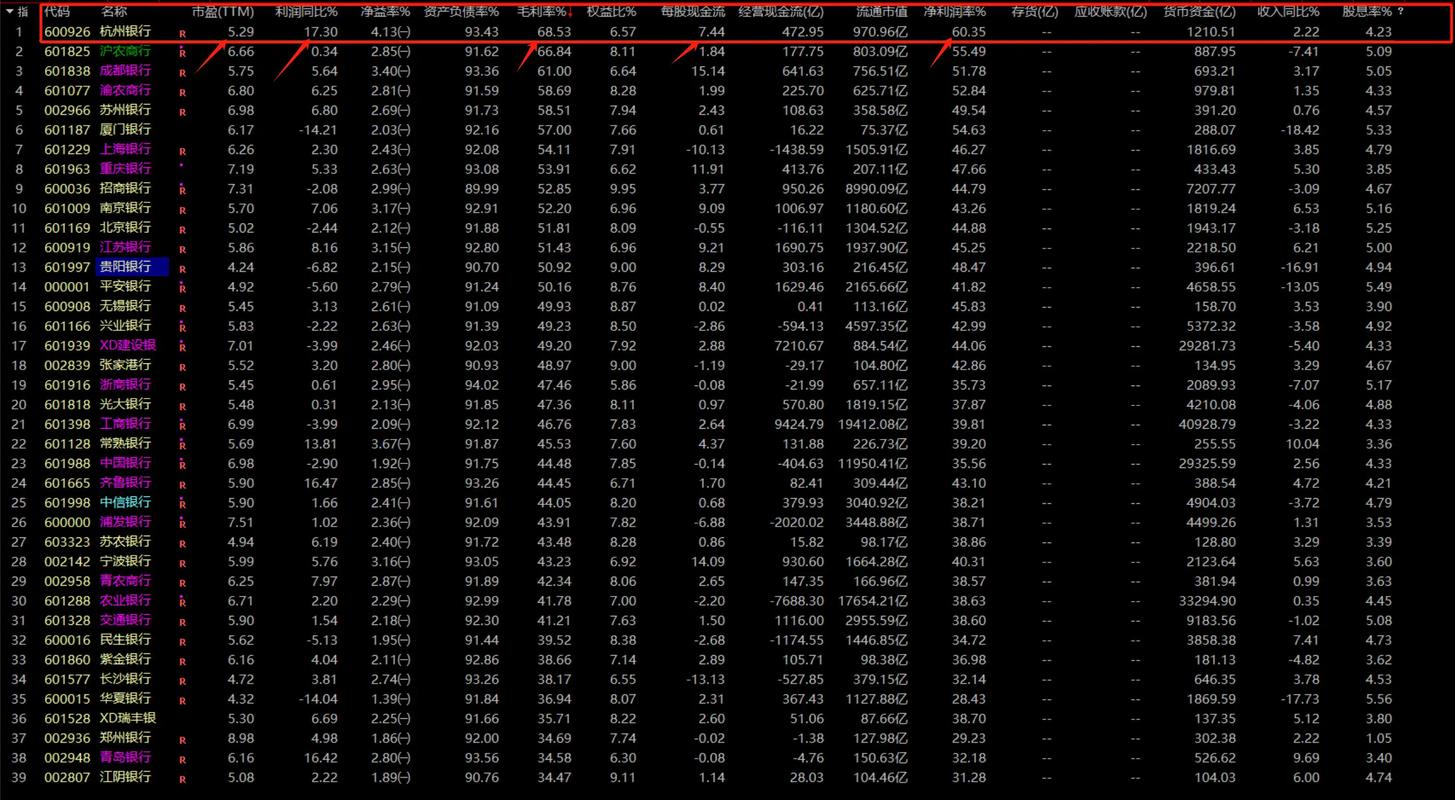
Task: Click the 货币资金(亿) column header
Action: (x=1199, y=12)
